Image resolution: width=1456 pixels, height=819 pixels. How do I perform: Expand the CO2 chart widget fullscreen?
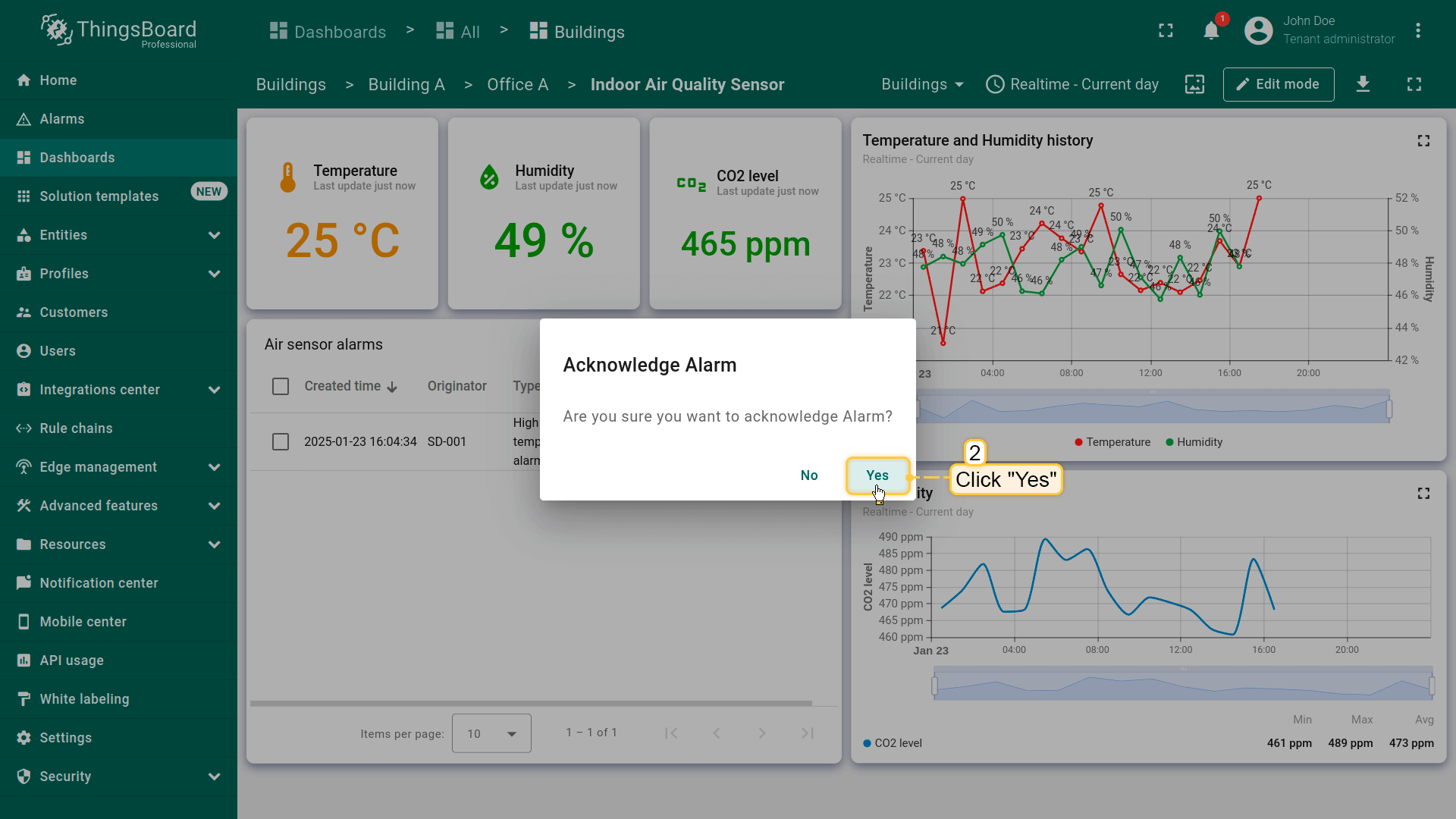point(1423,494)
